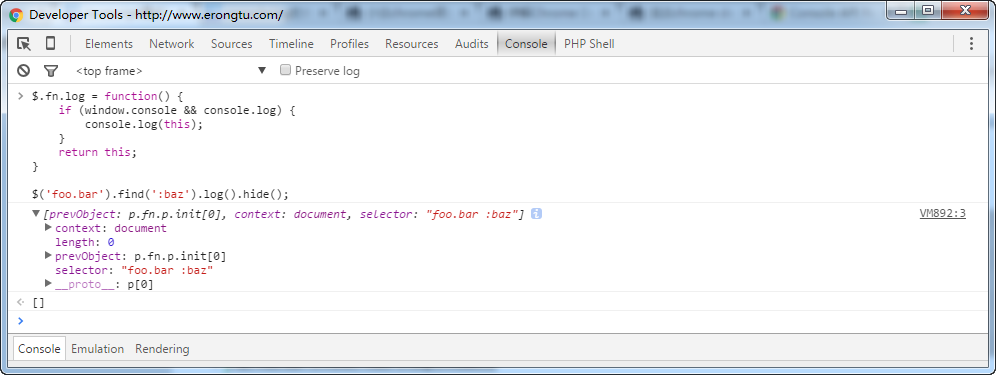The image size is (996, 375).
Task: Expand the context: document property
Action: 48,228
